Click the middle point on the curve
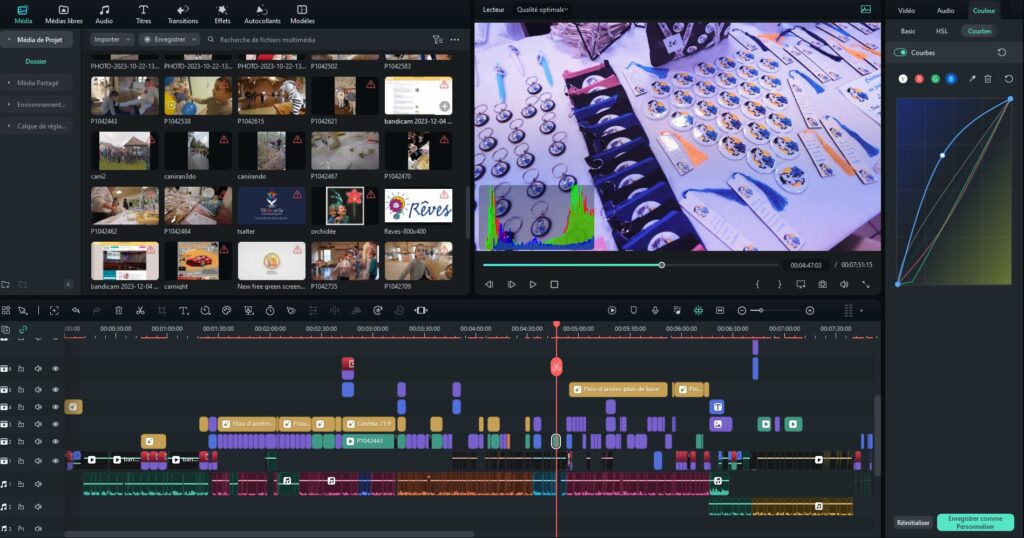 coord(942,155)
